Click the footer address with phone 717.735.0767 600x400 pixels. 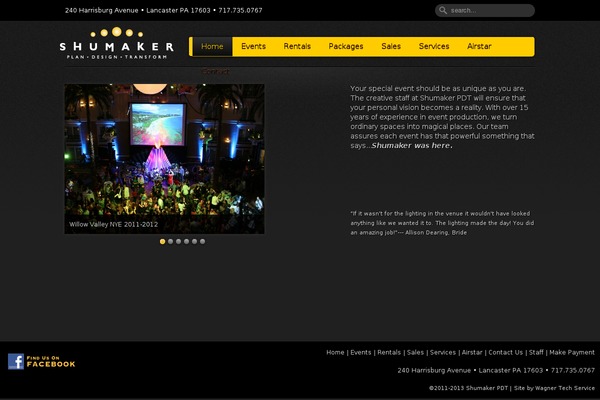[x=496, y=371]
